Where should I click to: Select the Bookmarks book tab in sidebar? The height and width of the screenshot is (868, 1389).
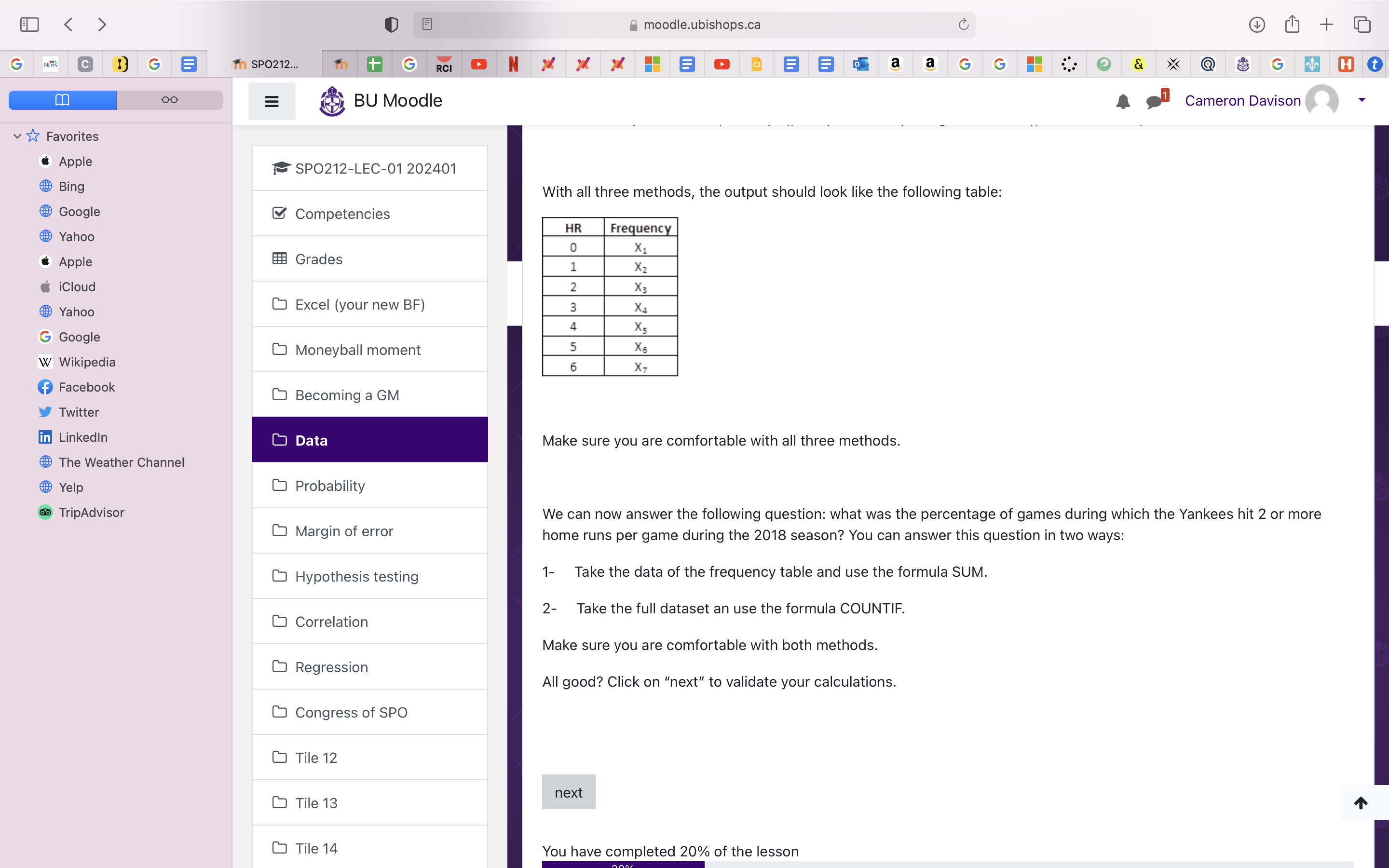(x=63, y=100)
